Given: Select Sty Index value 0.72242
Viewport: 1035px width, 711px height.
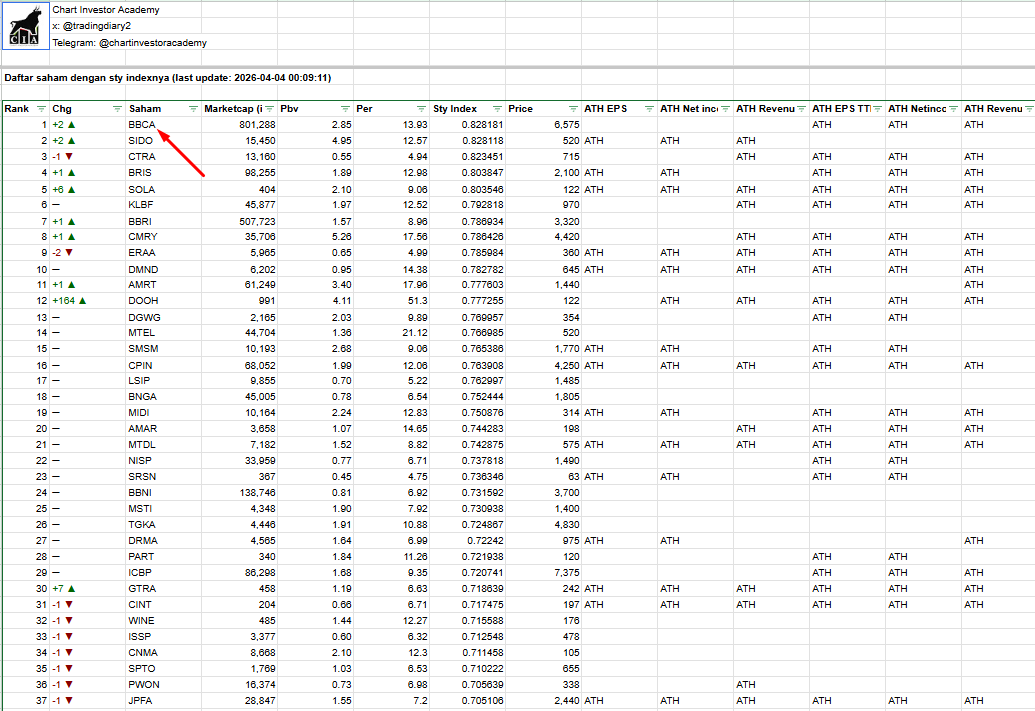Looking at the screenshot, I should [468, 540].
